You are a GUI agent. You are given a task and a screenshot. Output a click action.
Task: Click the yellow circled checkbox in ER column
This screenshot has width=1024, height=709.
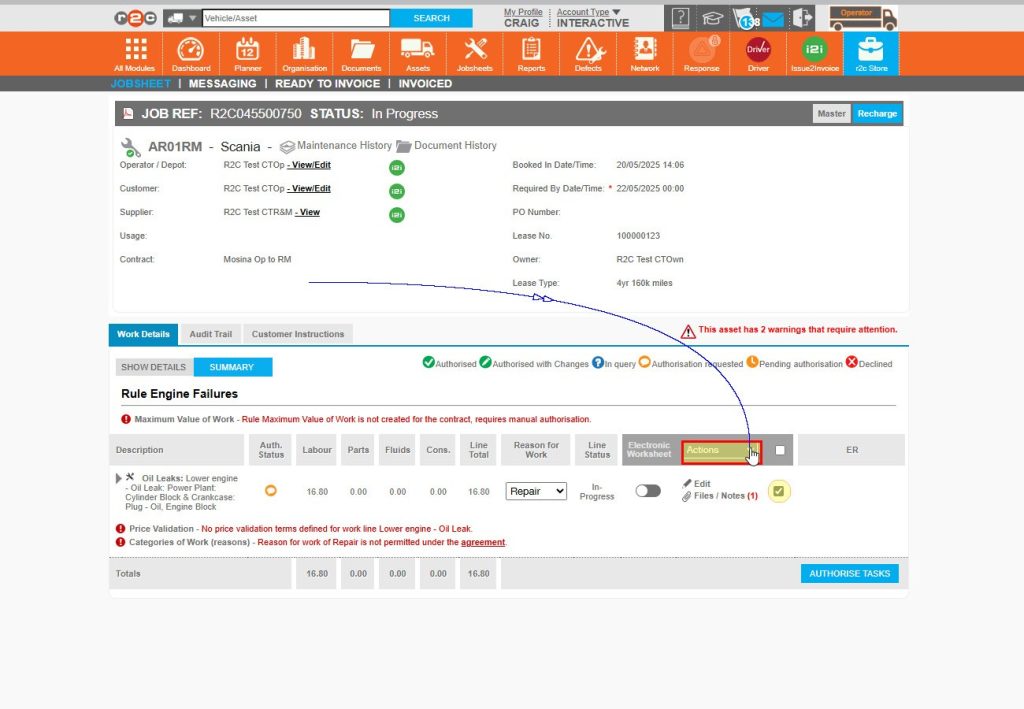(779, 491)
